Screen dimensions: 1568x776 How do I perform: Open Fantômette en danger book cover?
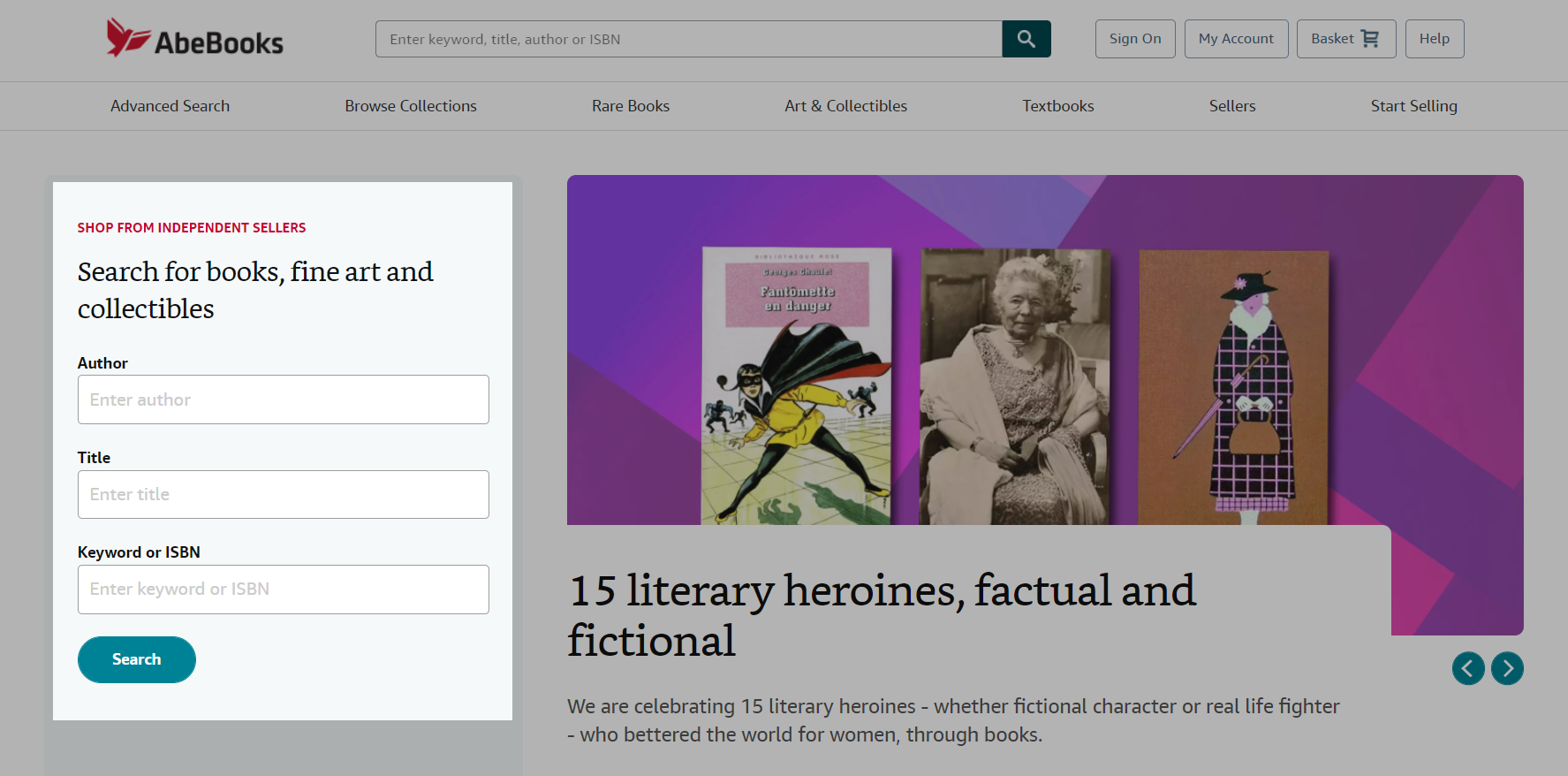coord(797,386)
